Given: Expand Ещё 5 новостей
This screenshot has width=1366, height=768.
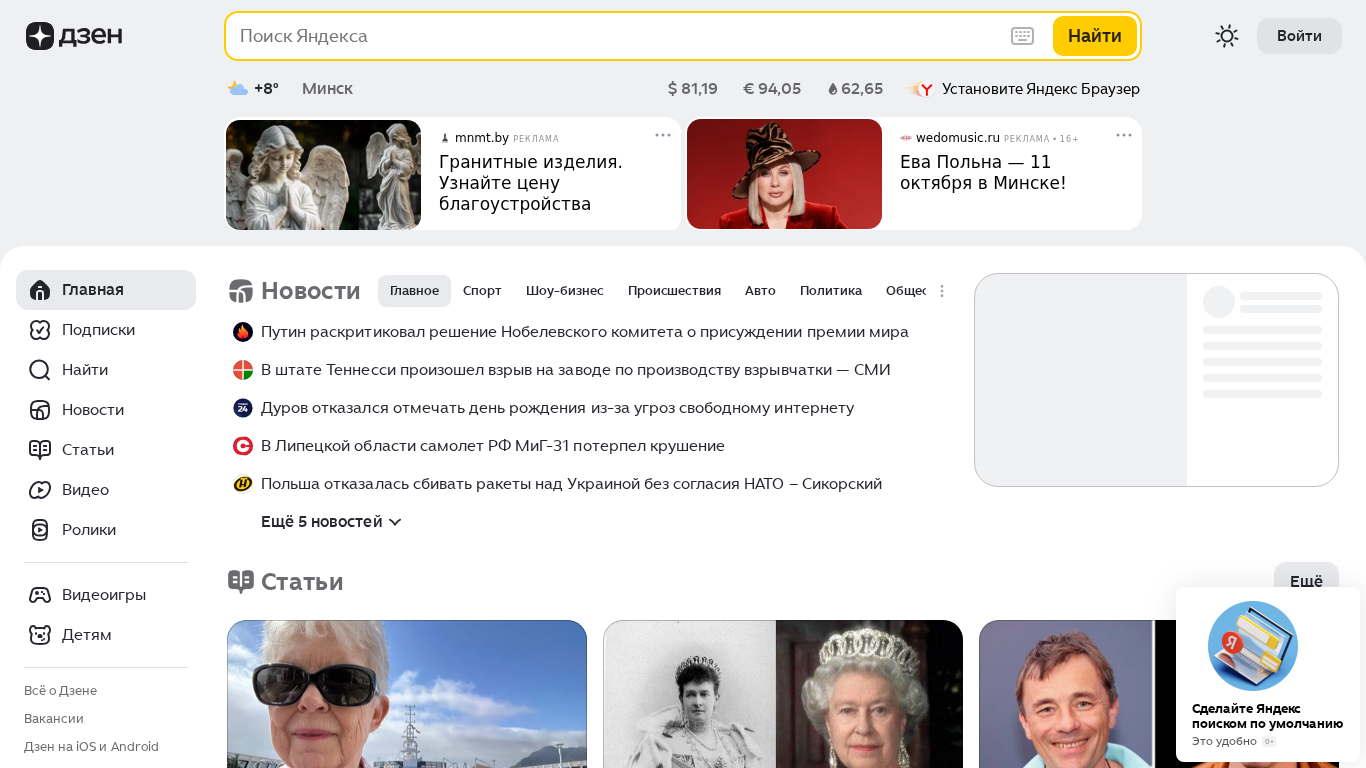Looking at the screenshot, I should pos(331,522).
